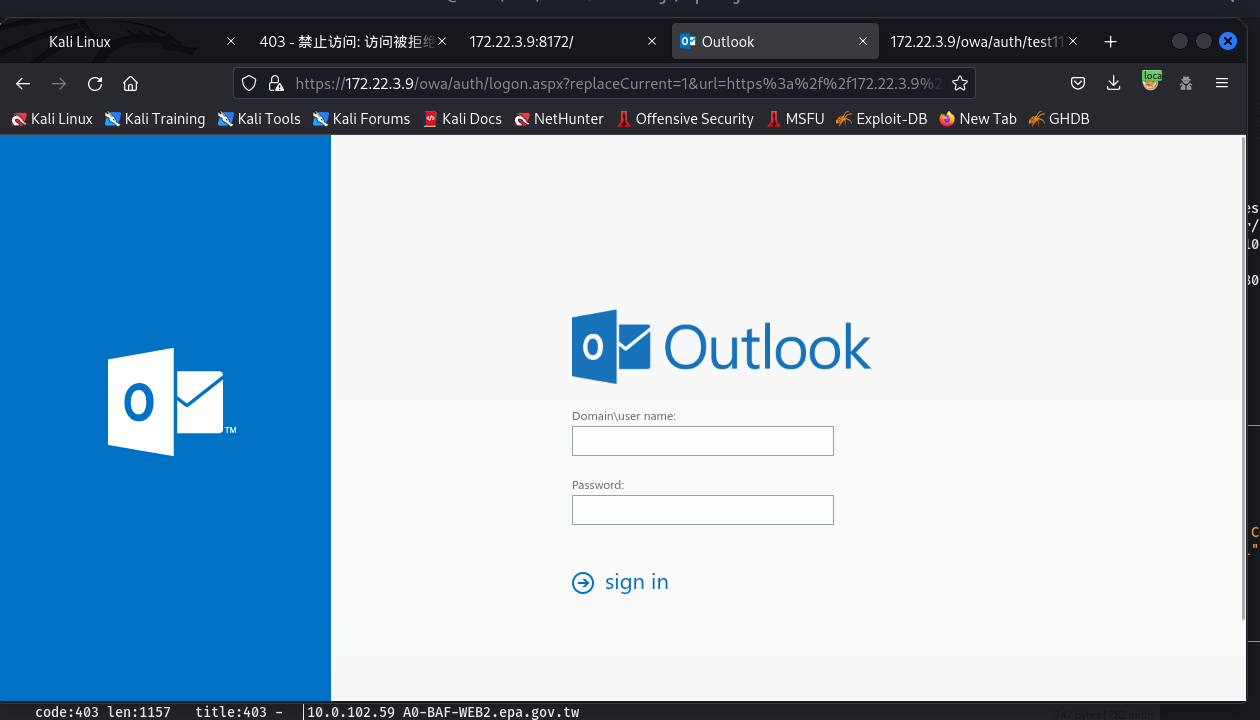Click the A0-BAF-WEB2.epa.gov.tw terminal text
Screen dimensions: 1260x720
[x=491, y=712]
